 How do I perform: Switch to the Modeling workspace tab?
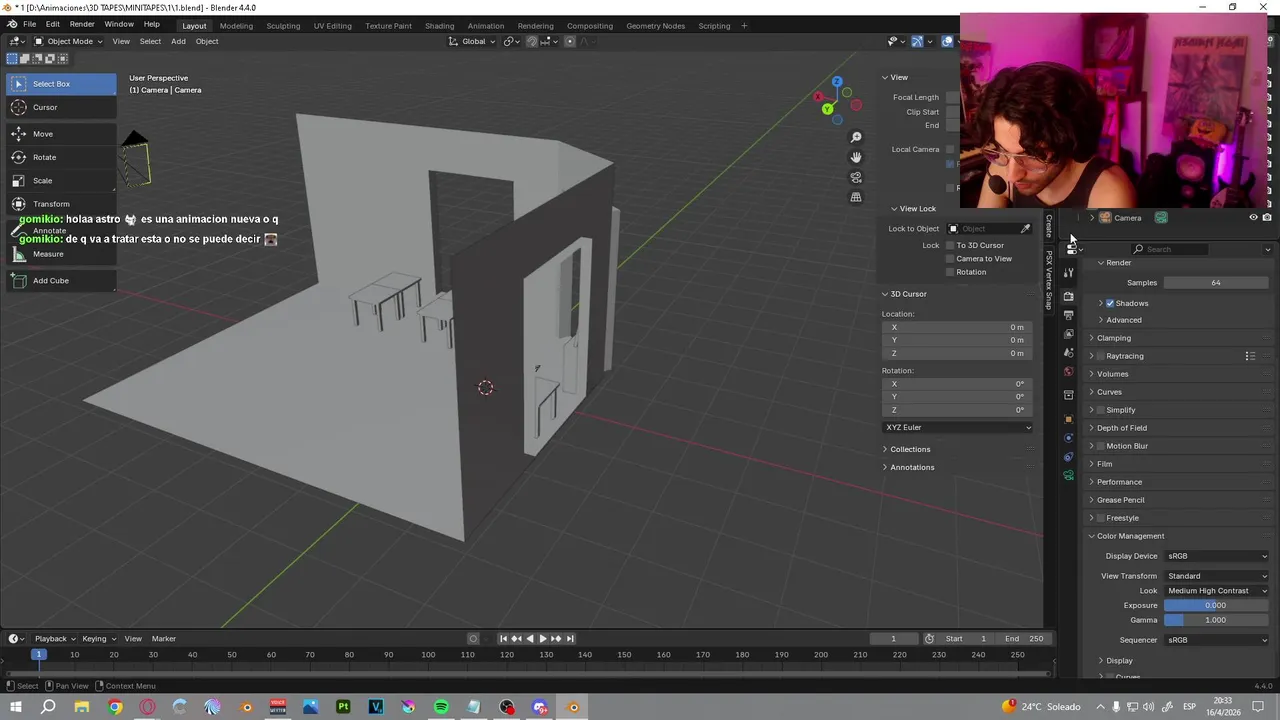(x=236, y=26)
